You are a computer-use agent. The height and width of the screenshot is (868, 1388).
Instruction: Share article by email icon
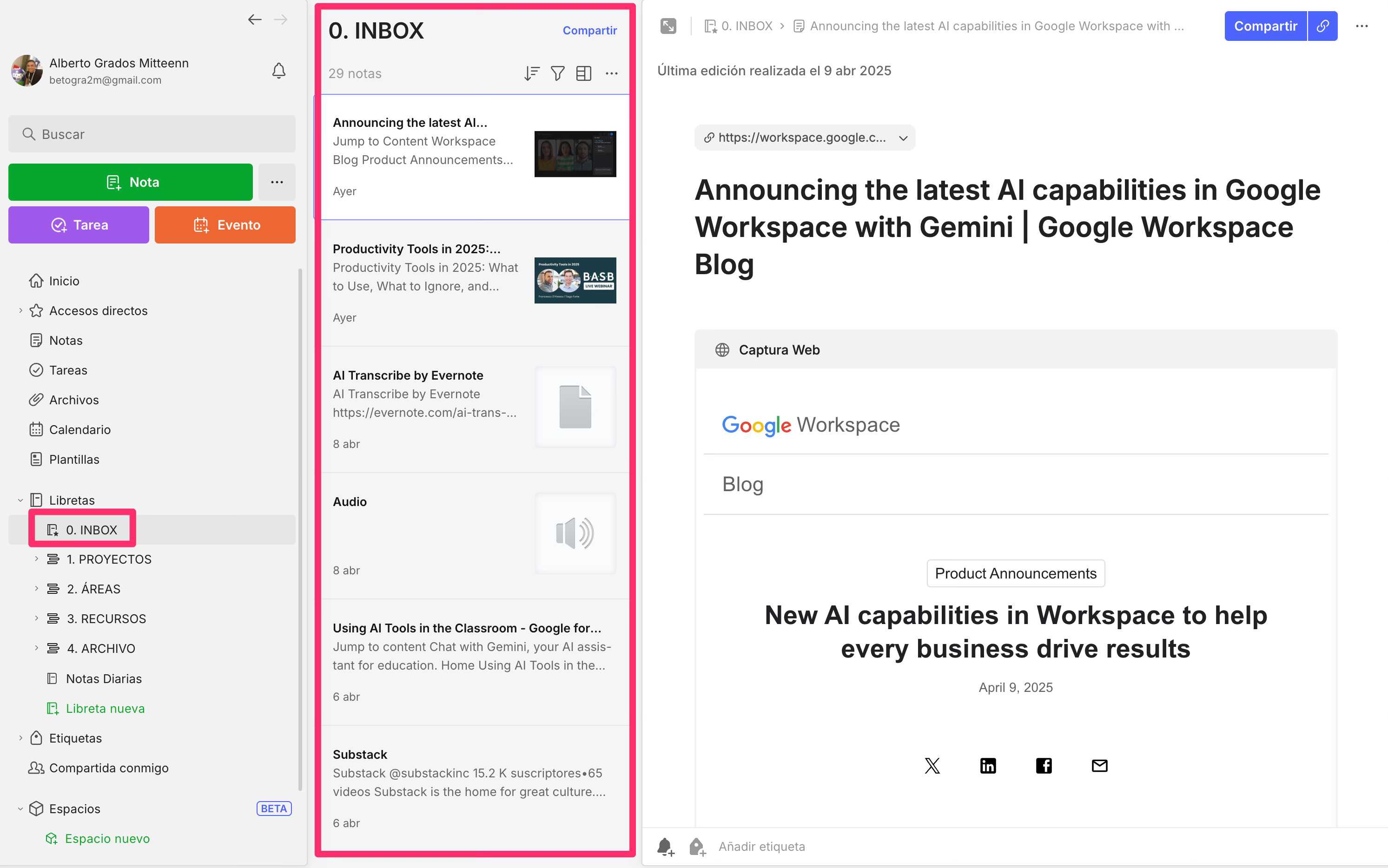pos(1099,765)
